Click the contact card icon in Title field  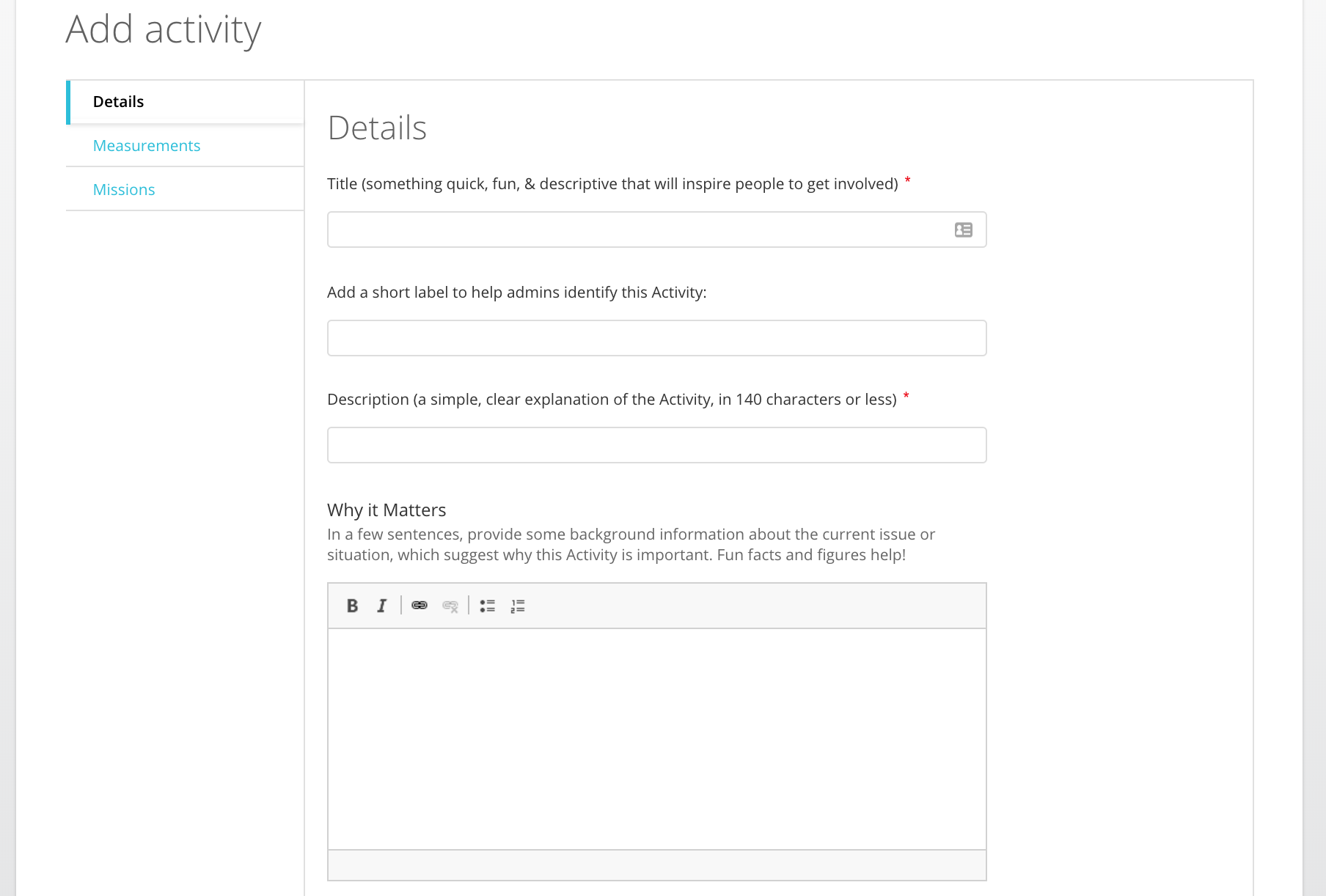(964, 230)
